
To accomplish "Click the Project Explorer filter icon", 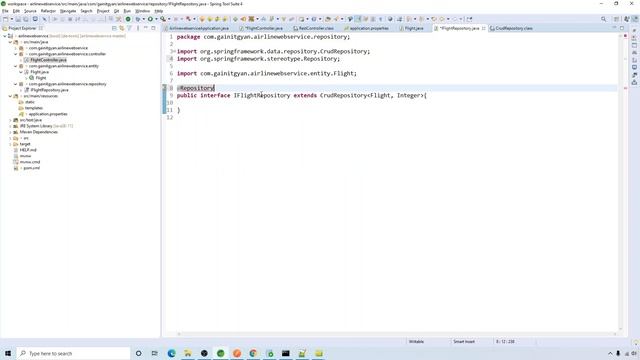I will click(129, 28).
